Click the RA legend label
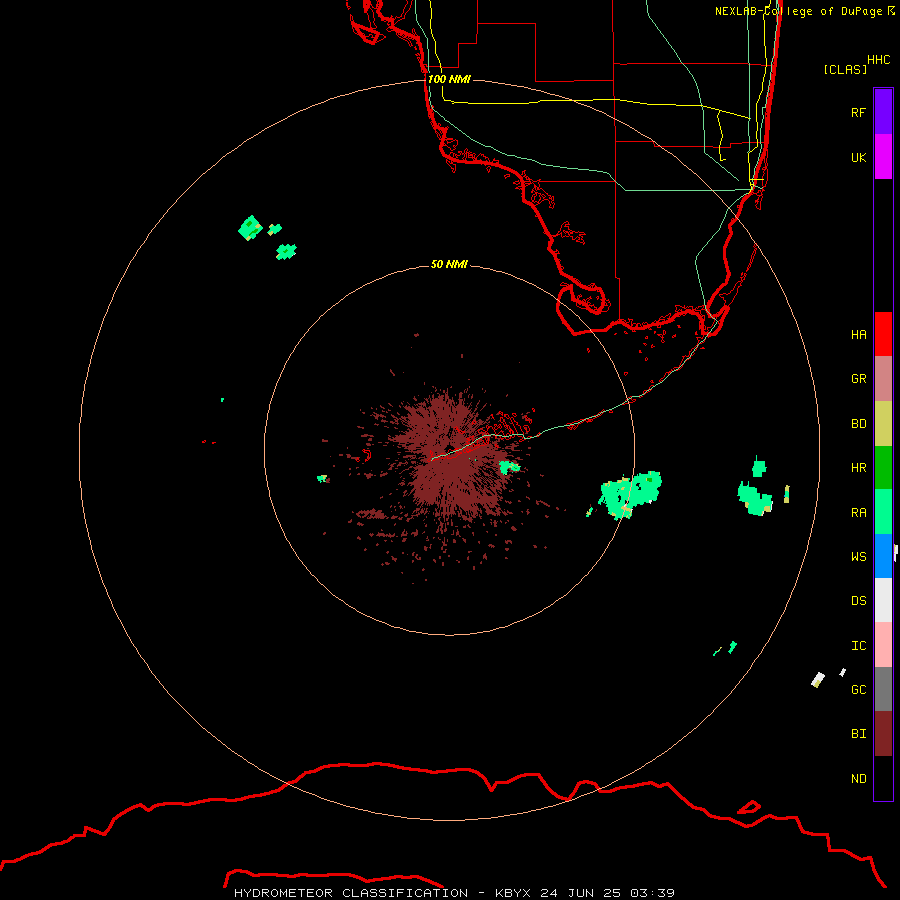This screenshot has width=900, height=900. point(858,513)
